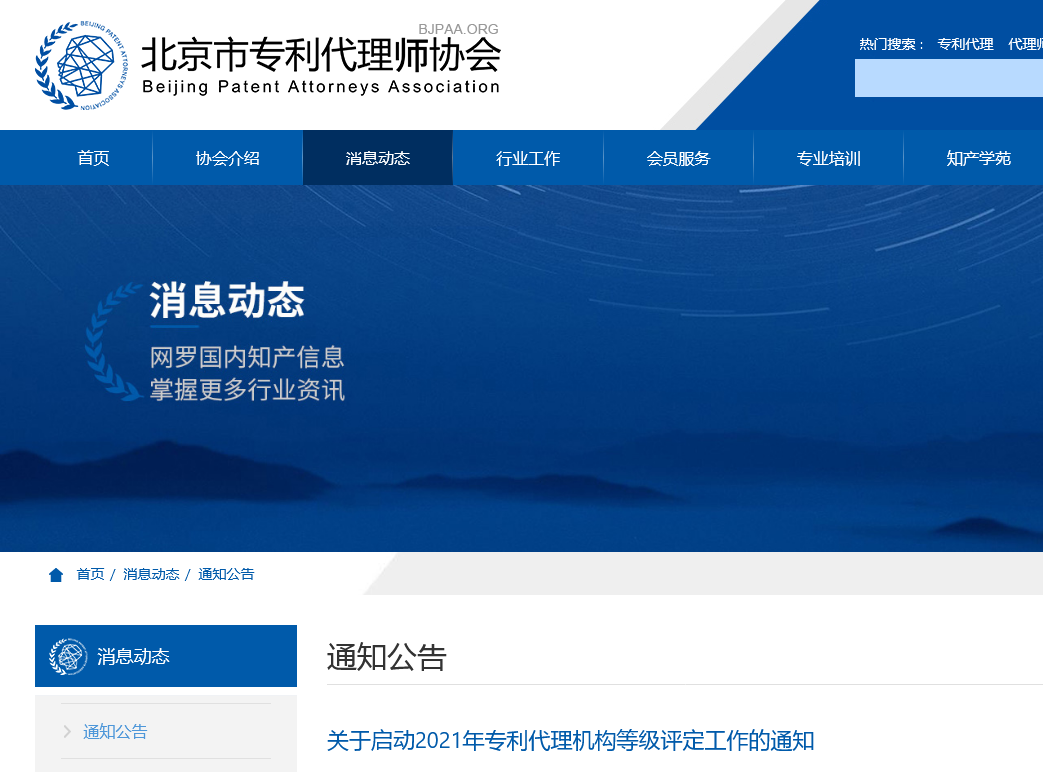The image size is (1043, 772).
Task: Select 消息动态 navigation tab
Action: click(x=378, y=158)
